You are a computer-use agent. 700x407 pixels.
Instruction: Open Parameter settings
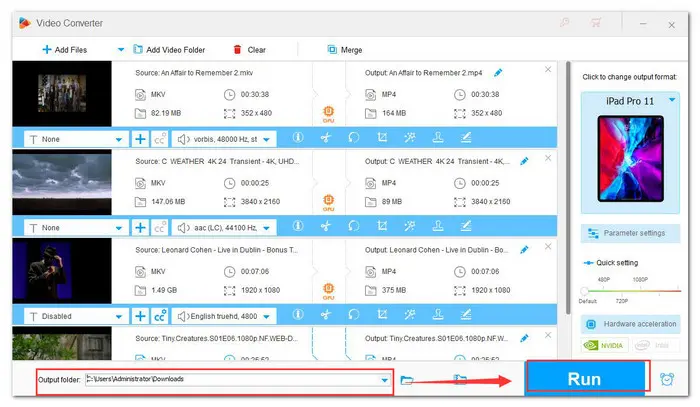pos(630,233)
